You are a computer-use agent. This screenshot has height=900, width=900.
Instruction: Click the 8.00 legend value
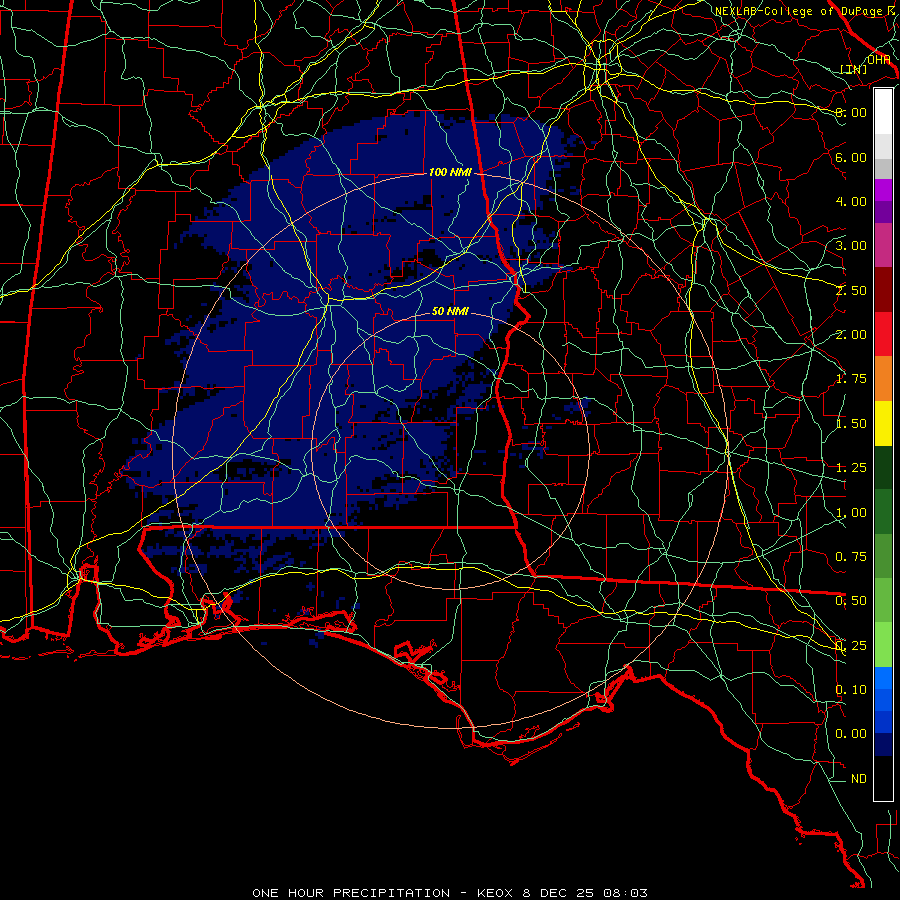[851, 112]
